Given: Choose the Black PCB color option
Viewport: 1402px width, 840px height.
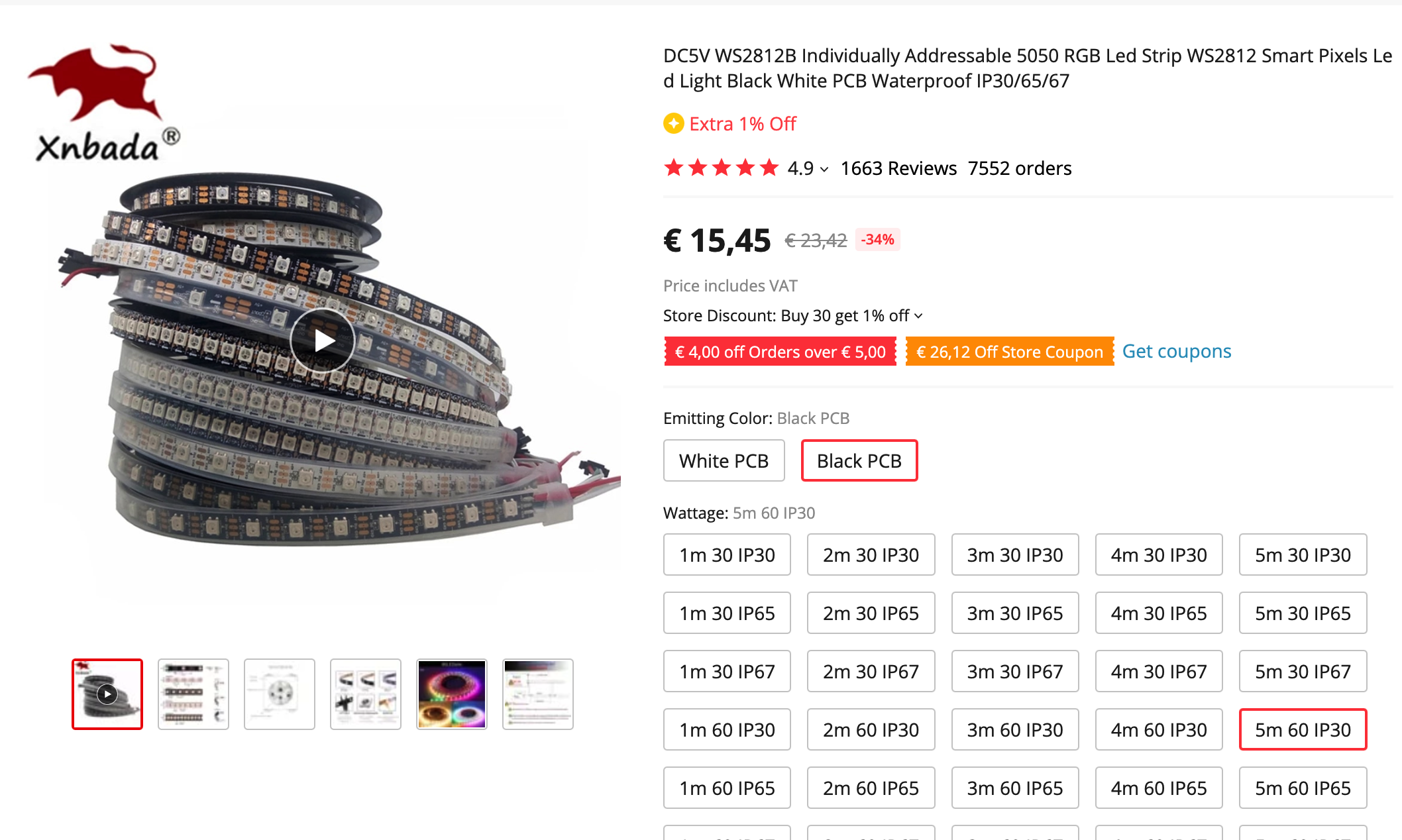Looking at the screenshot, I should point(859,460).
